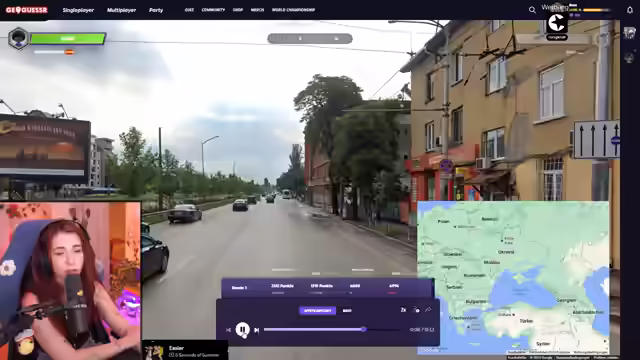
Task: Click Türkei on the guess map
Action: 526,321
